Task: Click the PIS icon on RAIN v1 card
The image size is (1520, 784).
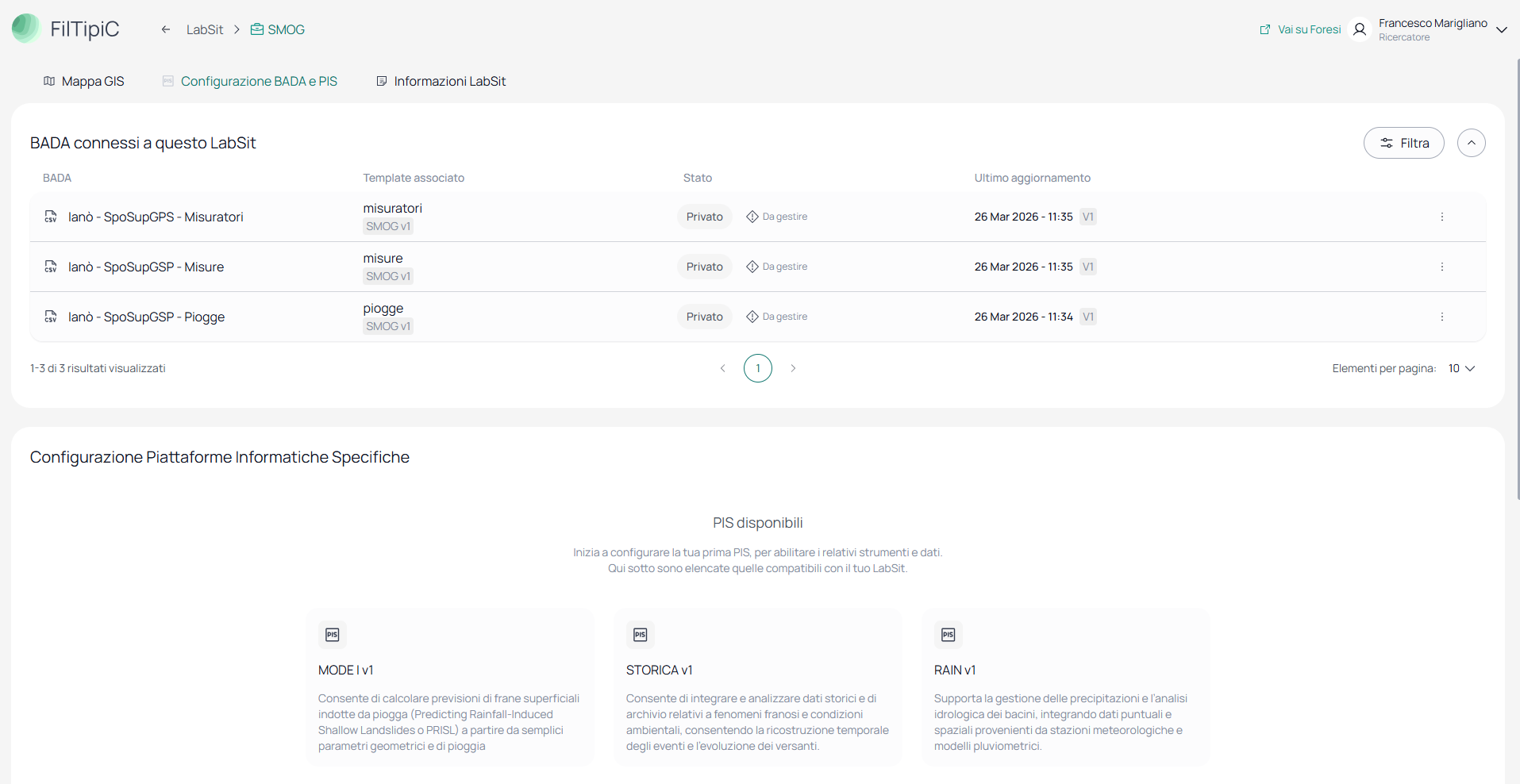Action: coord(949,635)
